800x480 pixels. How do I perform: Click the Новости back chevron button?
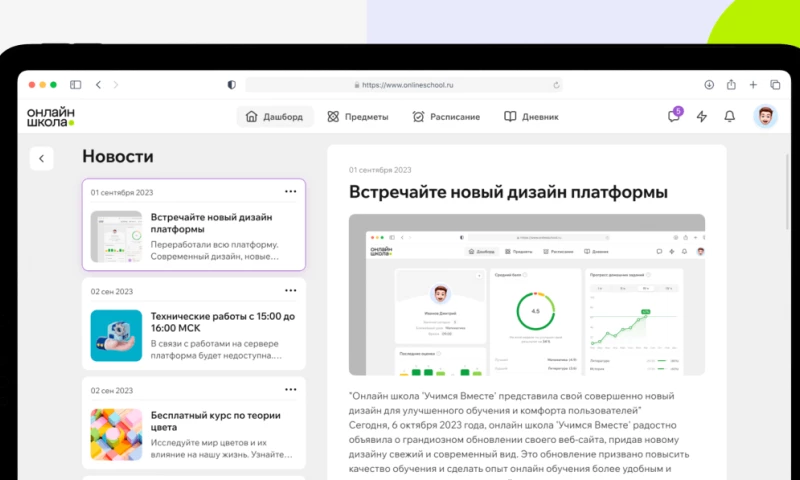pyautogui.click(x=42, y=159)
